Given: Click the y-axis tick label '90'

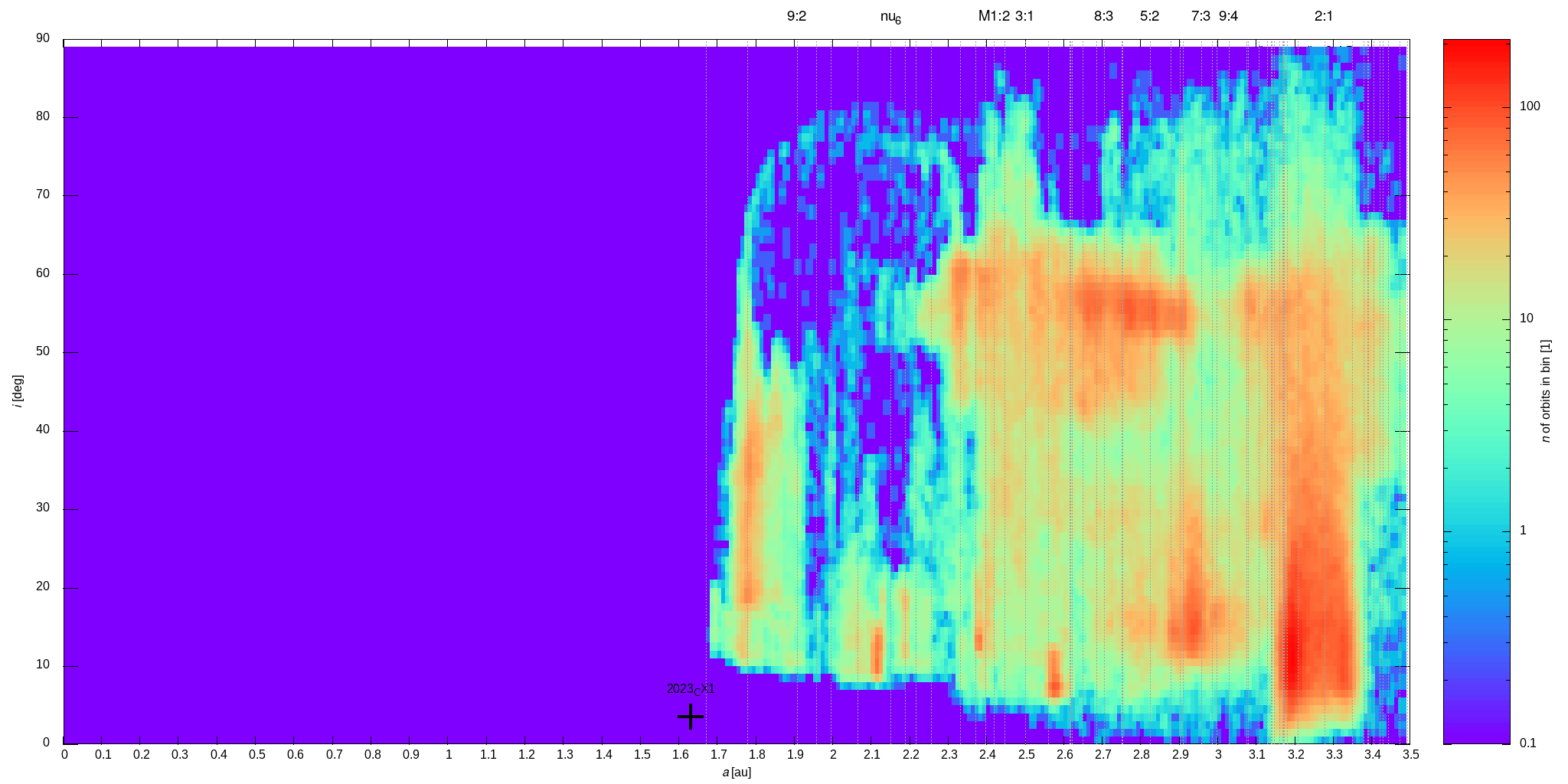Looking at the screenshot, I should coord(42,38).
